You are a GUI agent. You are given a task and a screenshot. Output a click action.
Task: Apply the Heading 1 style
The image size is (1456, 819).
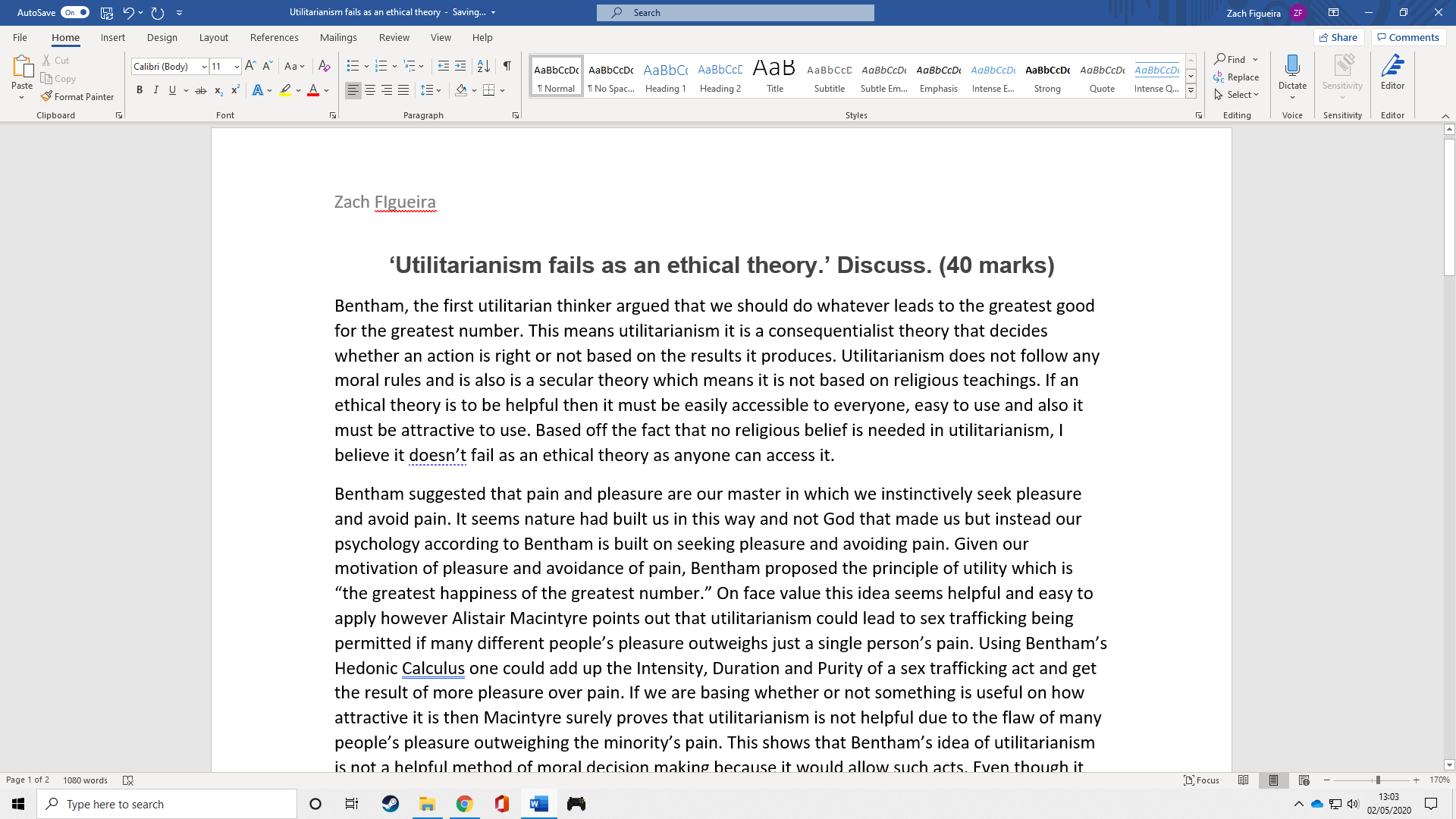pyautogui.click(x=666, y=76)
